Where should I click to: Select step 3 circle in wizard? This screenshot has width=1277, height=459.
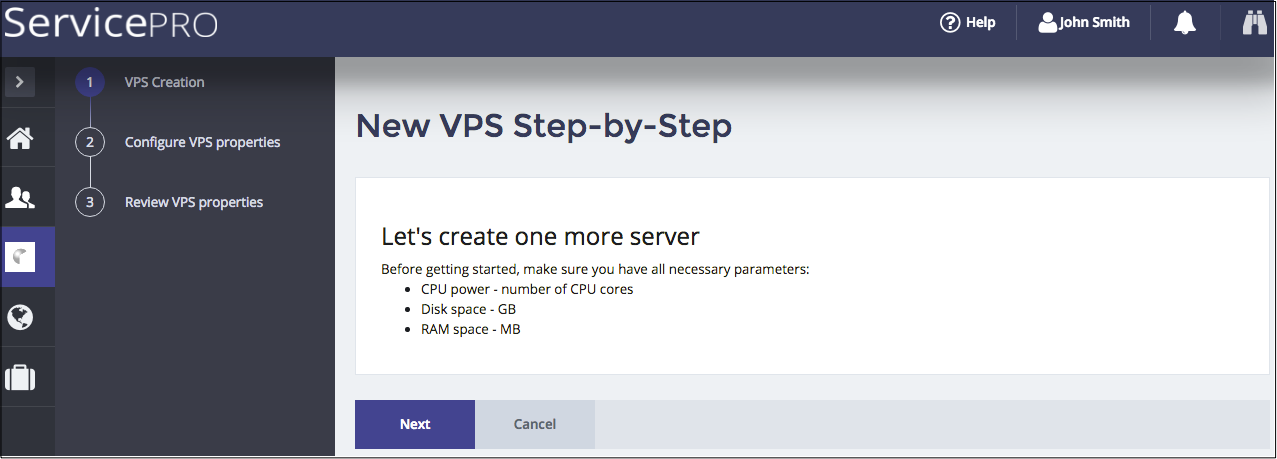90,202
